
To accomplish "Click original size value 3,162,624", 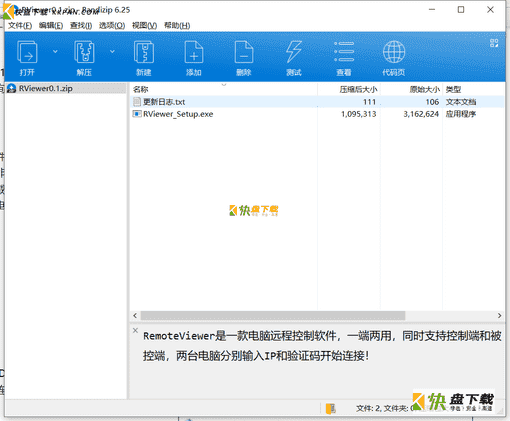I will [421, 114].
